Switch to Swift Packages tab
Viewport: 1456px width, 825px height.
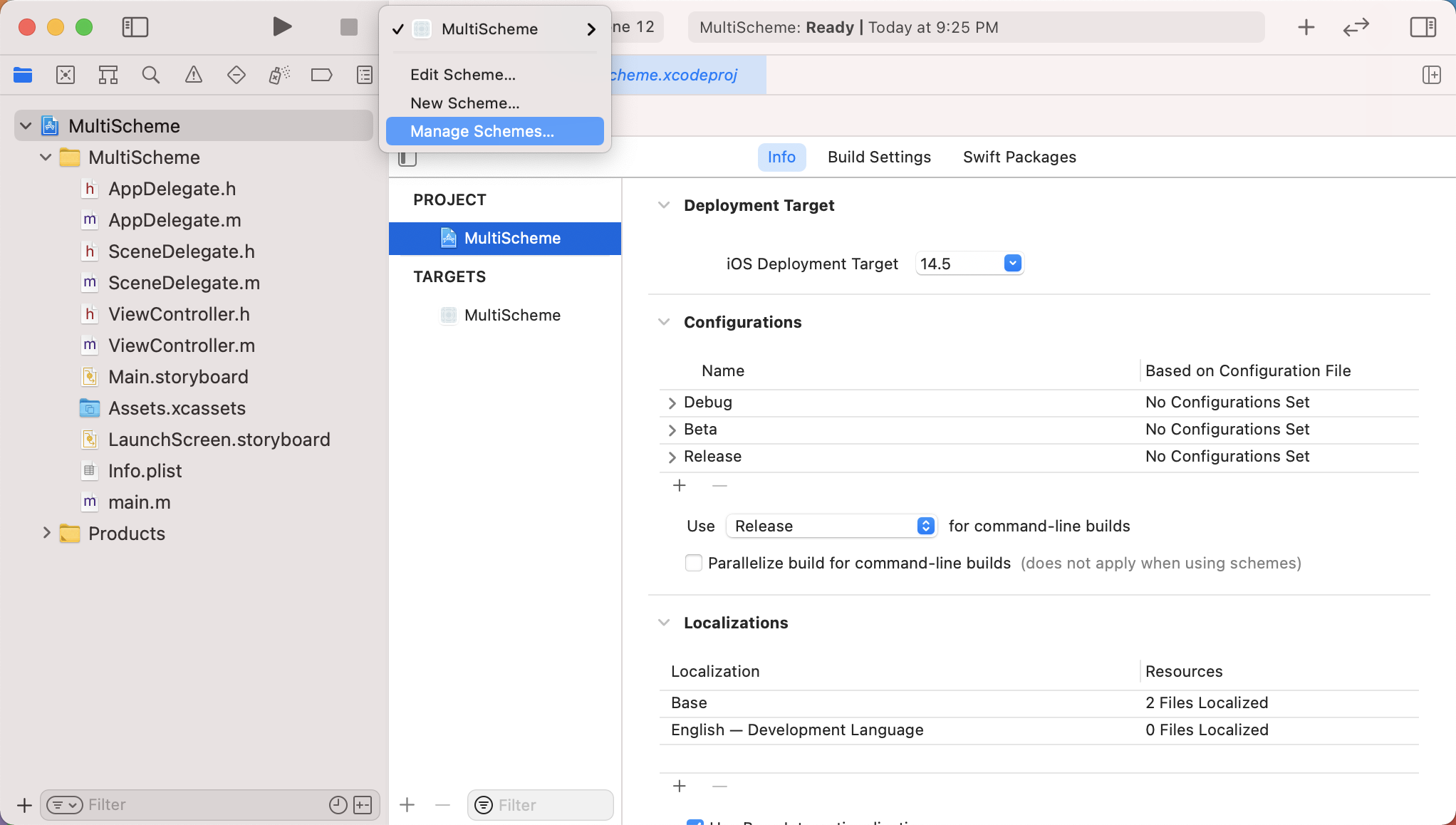click(1019, 157)
